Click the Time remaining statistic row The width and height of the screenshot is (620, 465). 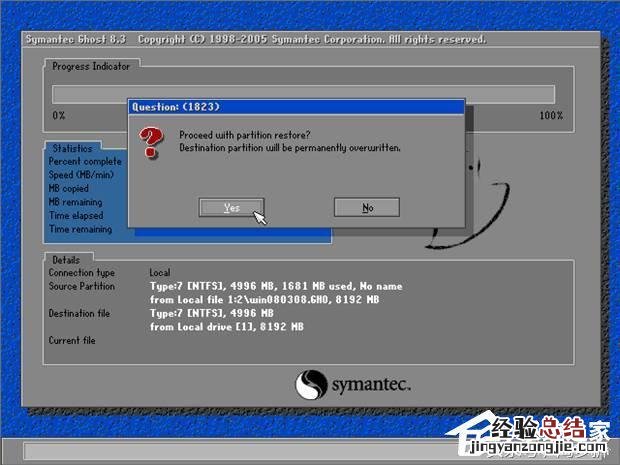82,229
